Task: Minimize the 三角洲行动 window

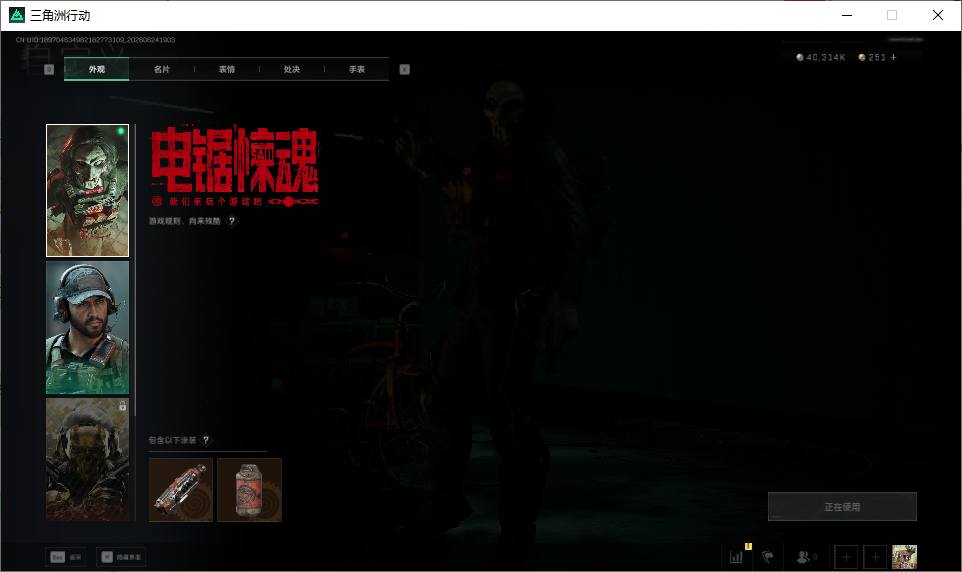Action: (847, 15)
